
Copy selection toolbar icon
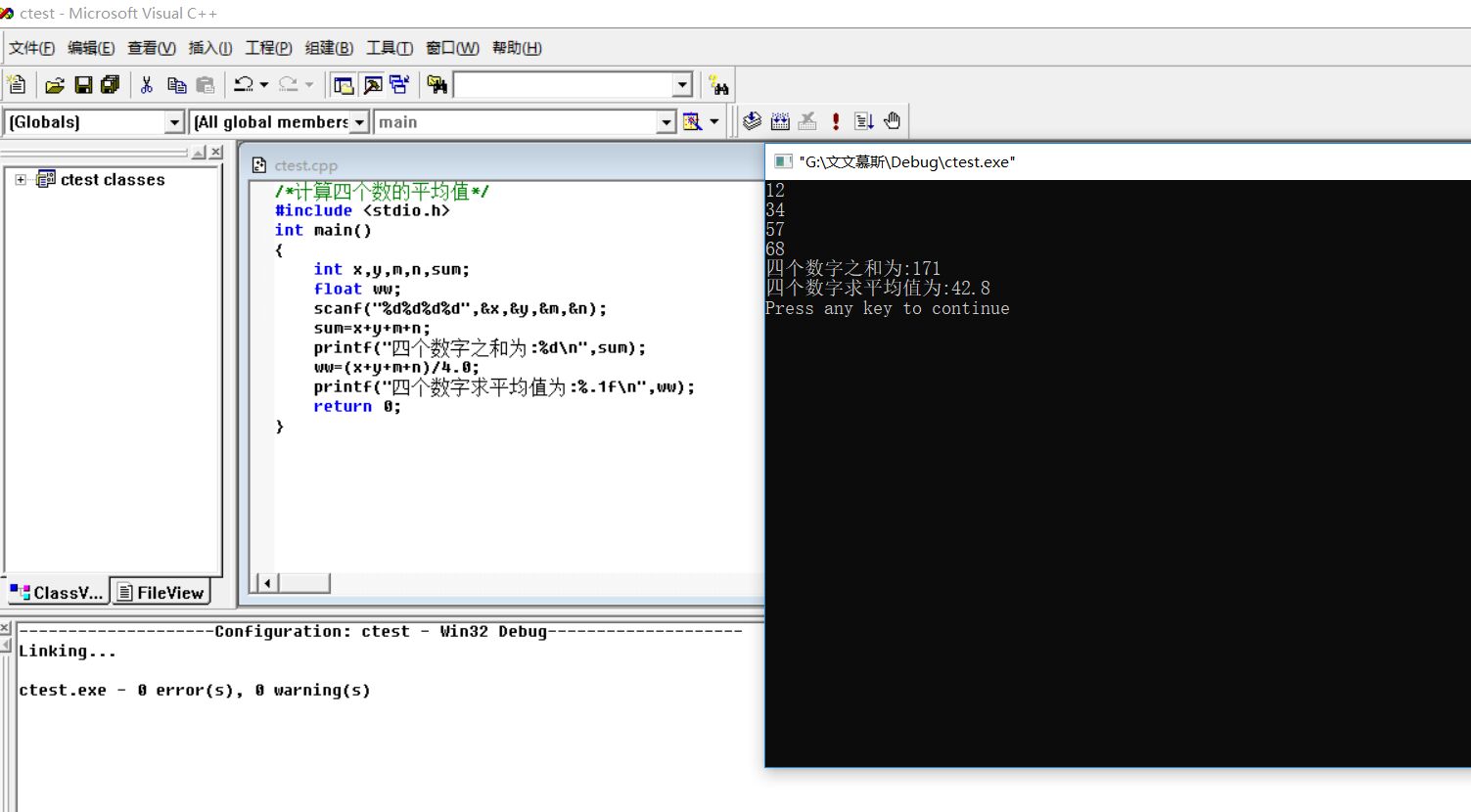click(x=176, y=85)
